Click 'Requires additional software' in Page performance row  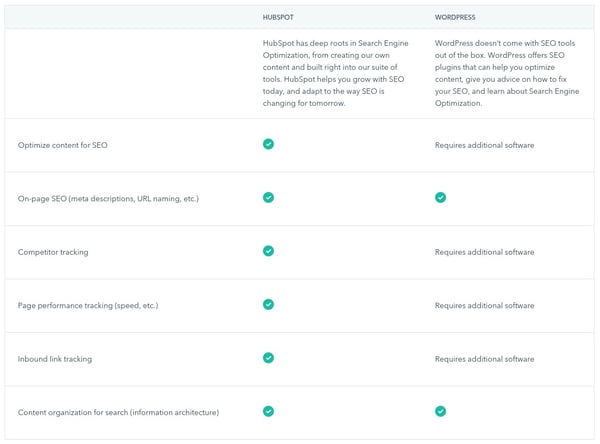pyautogui.click(x=484, y=305)
